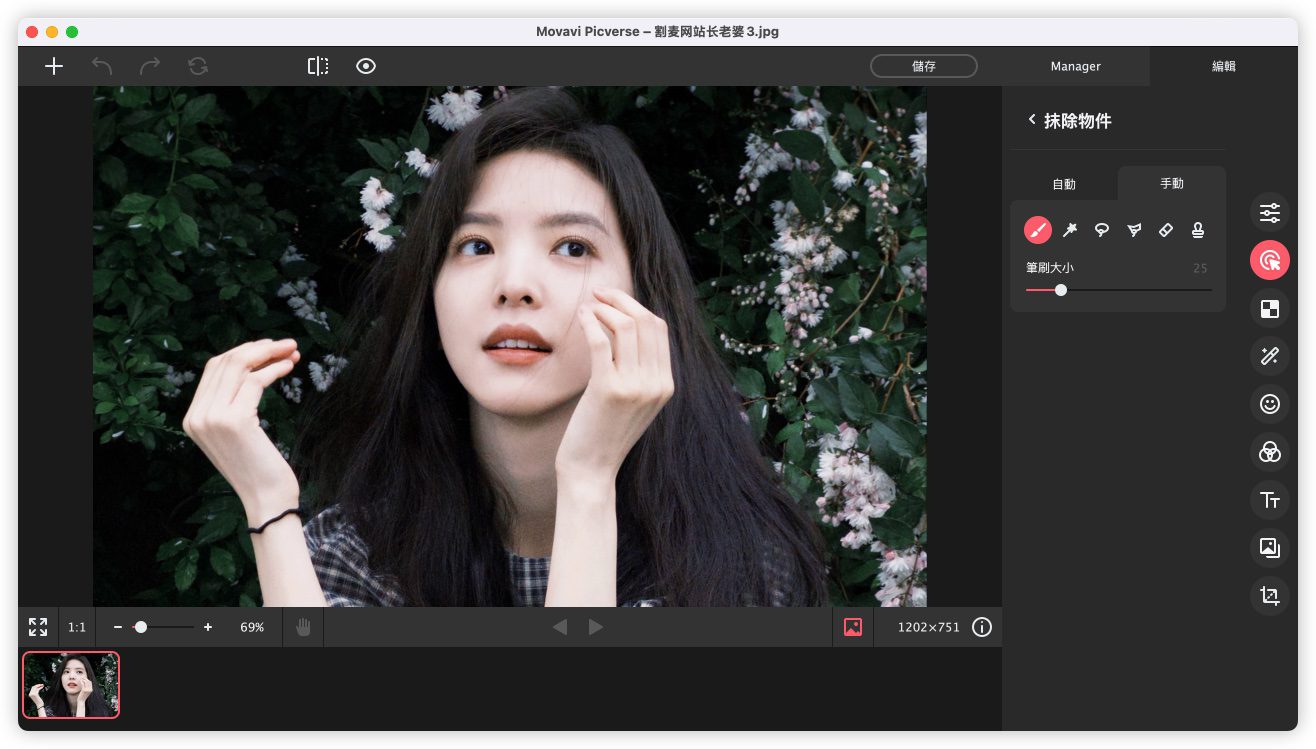This screenshot has height=749, width=1316.
Task: Toggle the hand pan tool
Action: click(303, 627)
